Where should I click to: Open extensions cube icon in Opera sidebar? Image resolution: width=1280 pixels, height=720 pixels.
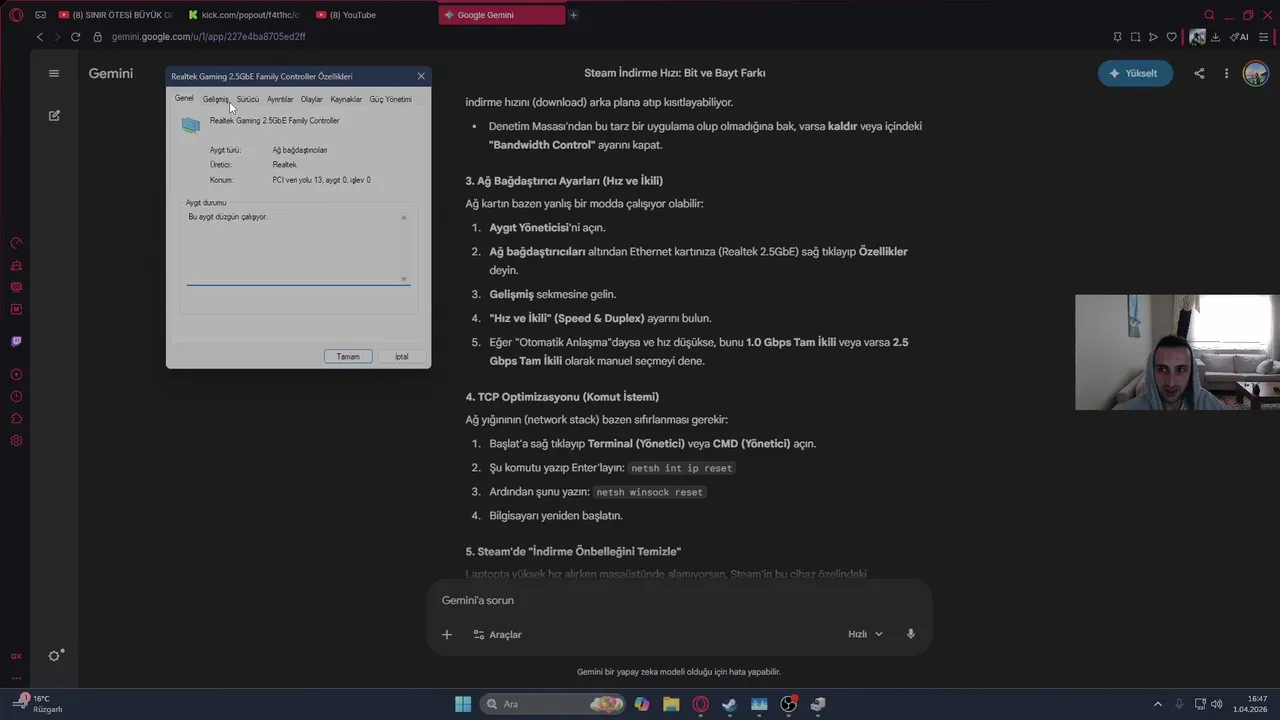16,418
